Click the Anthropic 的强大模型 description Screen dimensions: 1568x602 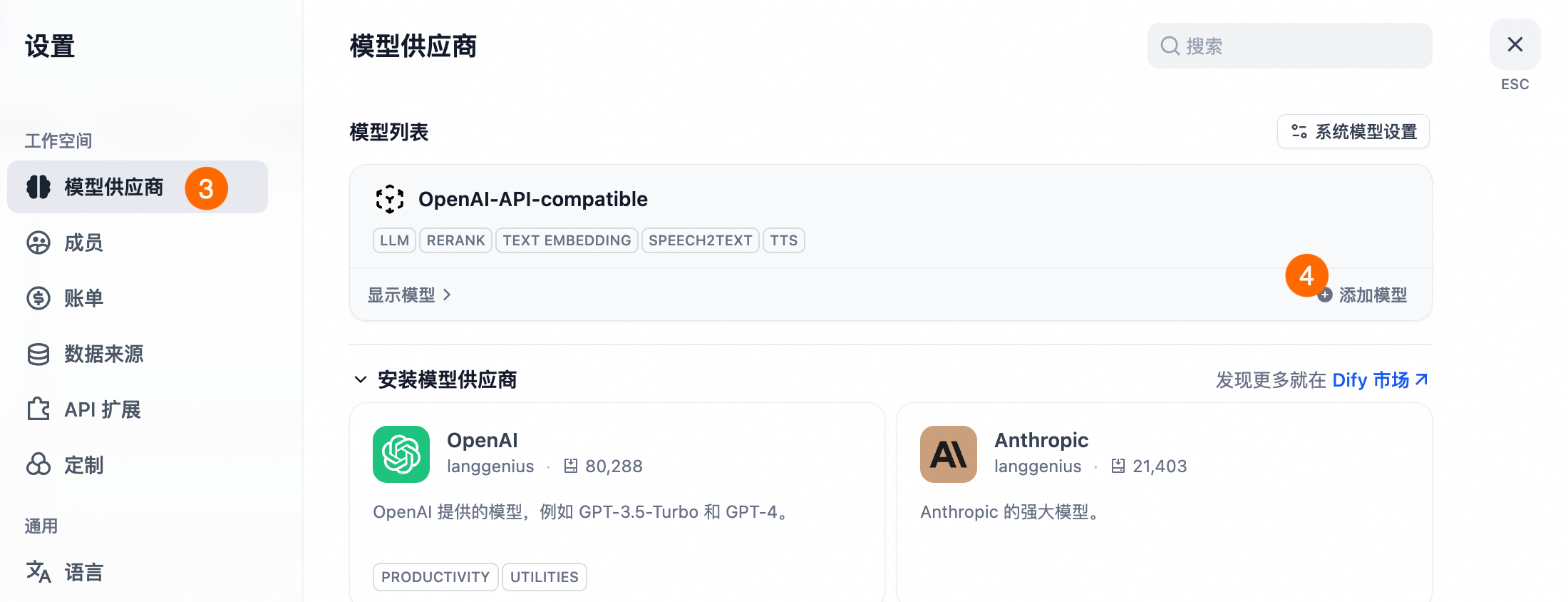click(x=1011, y=512)
